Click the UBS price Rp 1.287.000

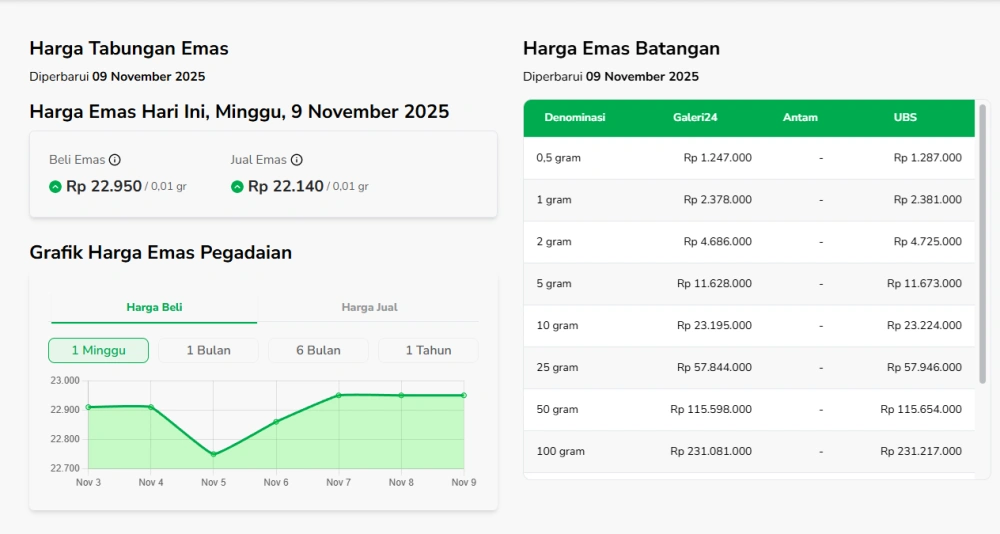point(927,158)
